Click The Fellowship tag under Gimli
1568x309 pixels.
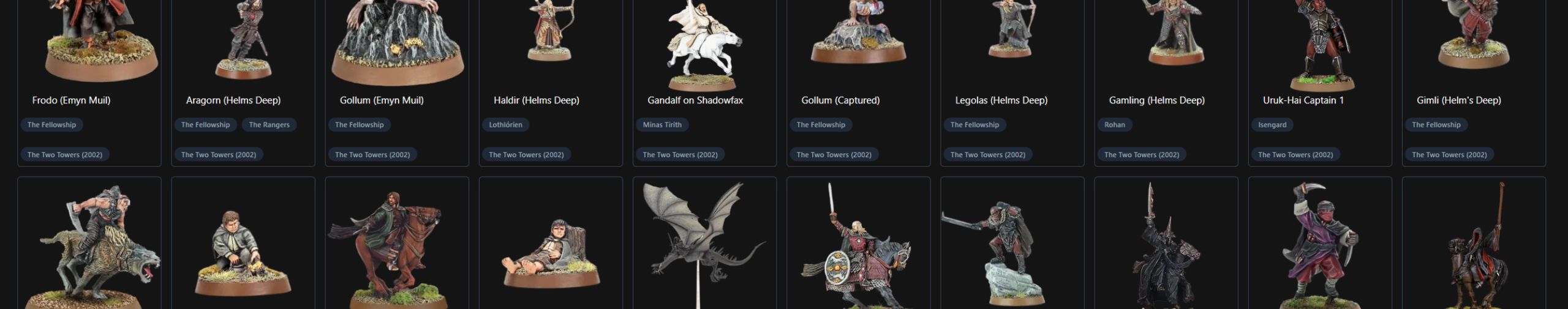tap(1436, 125)
